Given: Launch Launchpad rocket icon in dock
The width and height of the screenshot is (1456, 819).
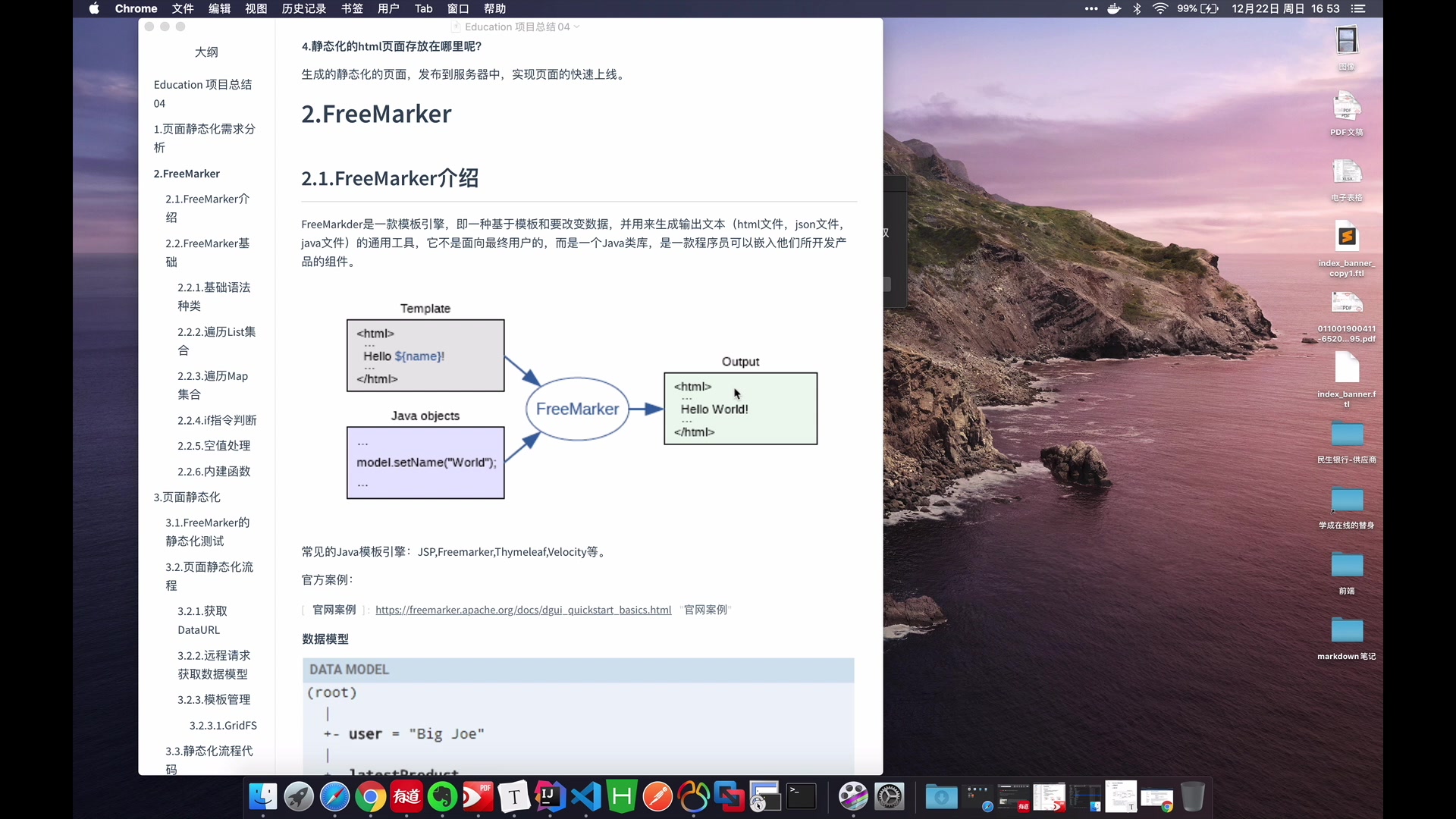Looking at the screenshot, I should pyautogui.click(x=299, y=797).
